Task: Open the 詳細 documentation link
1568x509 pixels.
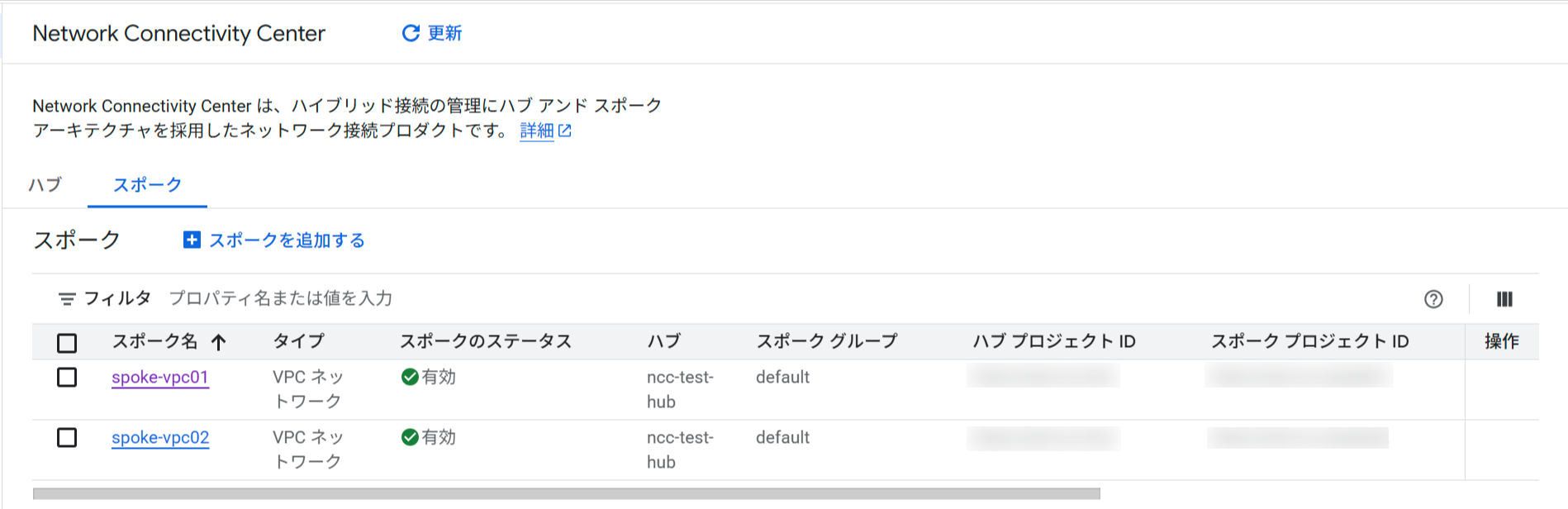Action: pyautogui.click(x=537, y=130)
